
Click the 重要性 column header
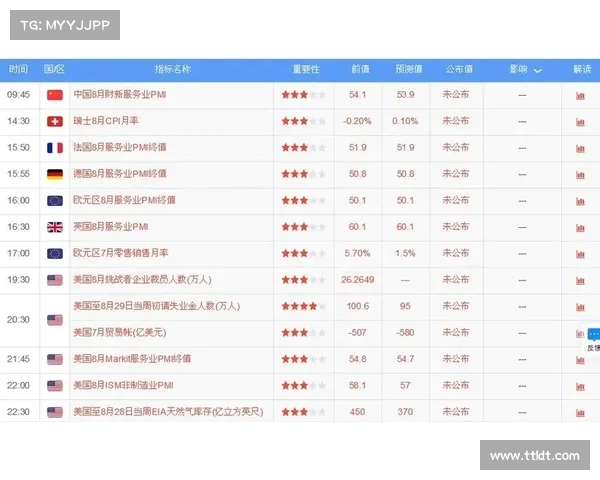point(306,69)
